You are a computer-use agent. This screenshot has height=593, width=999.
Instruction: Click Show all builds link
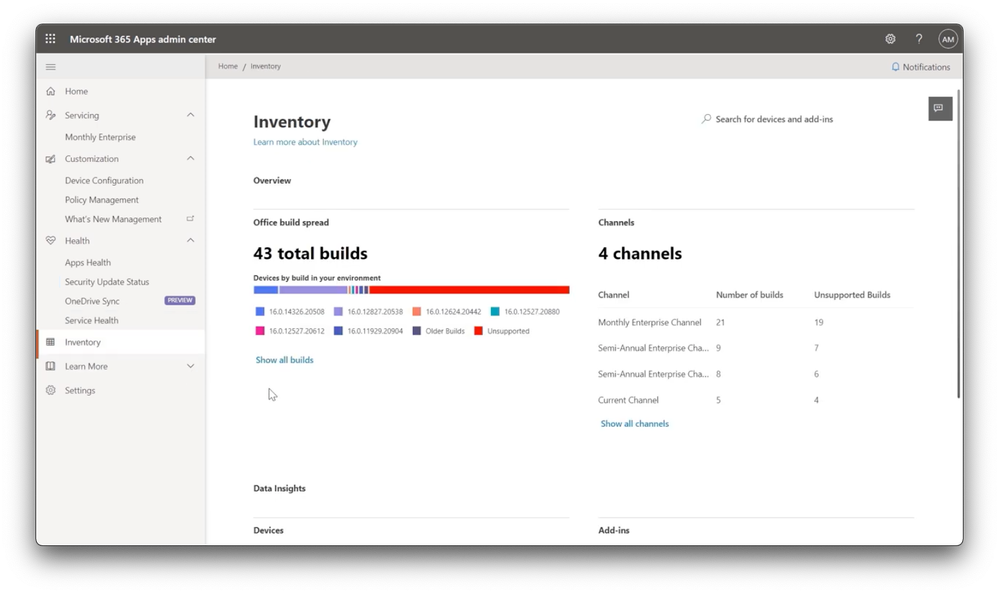284,360
